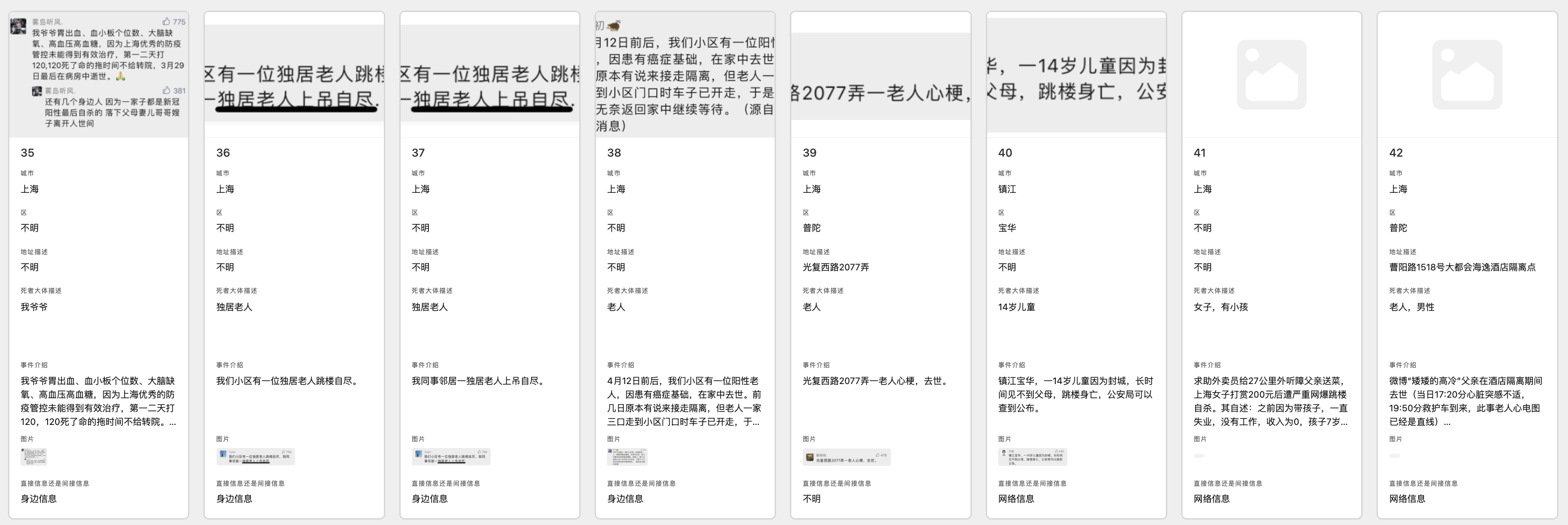Screen dimensions: 1568x525
Task: Click the image placeholder icon on card 41
Action: pyautogui.click(x=1272, y=75)
